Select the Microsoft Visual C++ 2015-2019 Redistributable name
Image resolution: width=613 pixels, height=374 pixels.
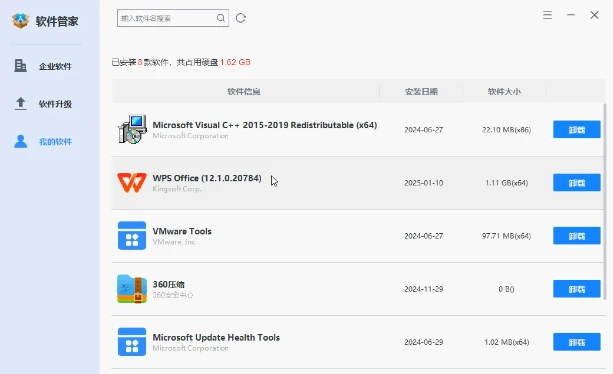pos(265,125)
